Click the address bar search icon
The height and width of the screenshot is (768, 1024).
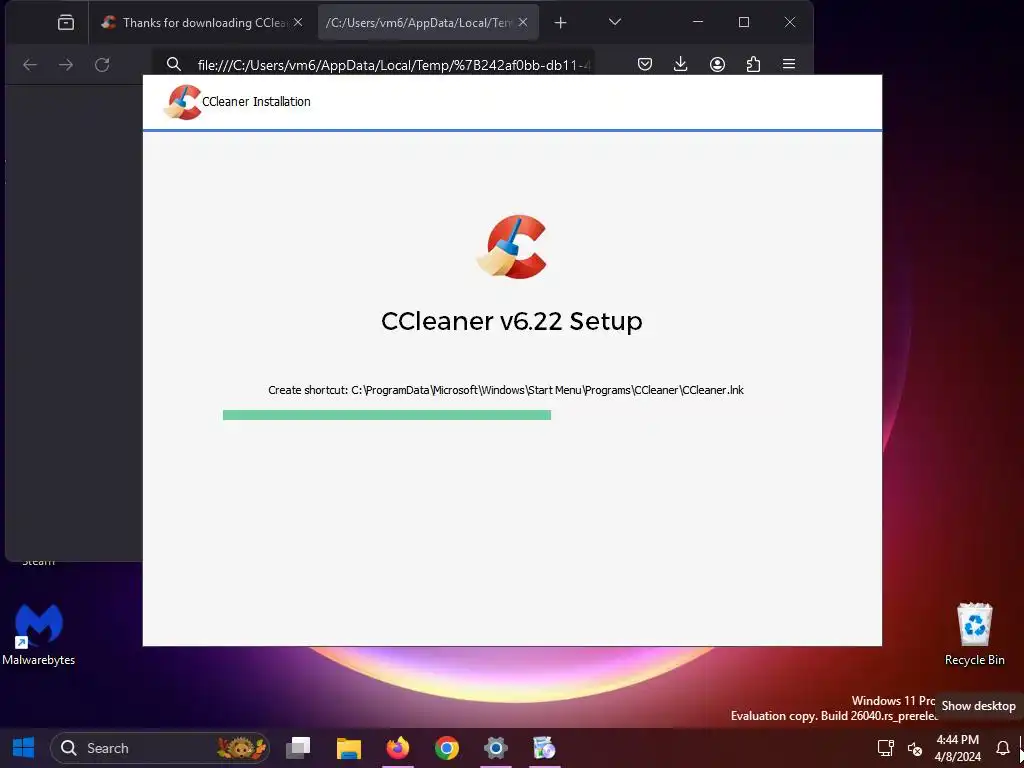[173, 64]
